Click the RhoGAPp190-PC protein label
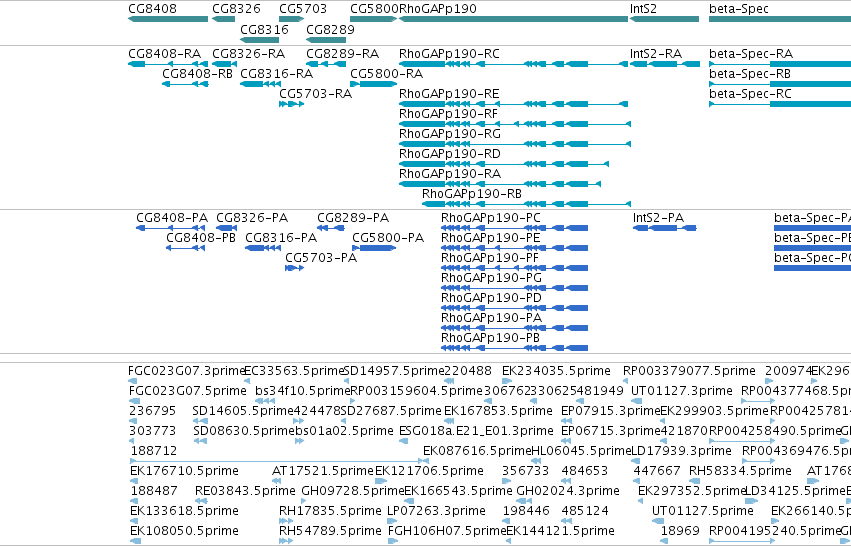Screen dimensions: 851x546 coord(491,218)
